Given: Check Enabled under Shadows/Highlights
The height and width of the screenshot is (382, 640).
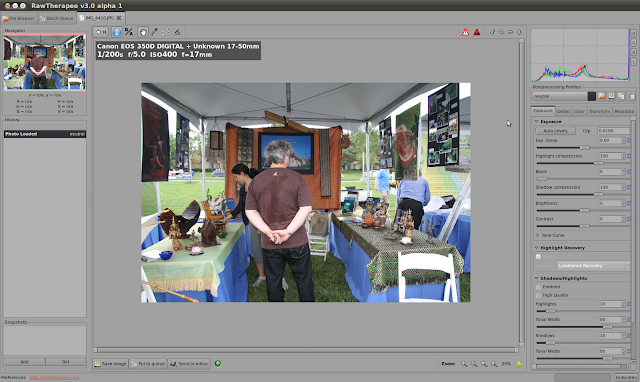Looking at the screenshot, I should (x=538, y=287).
